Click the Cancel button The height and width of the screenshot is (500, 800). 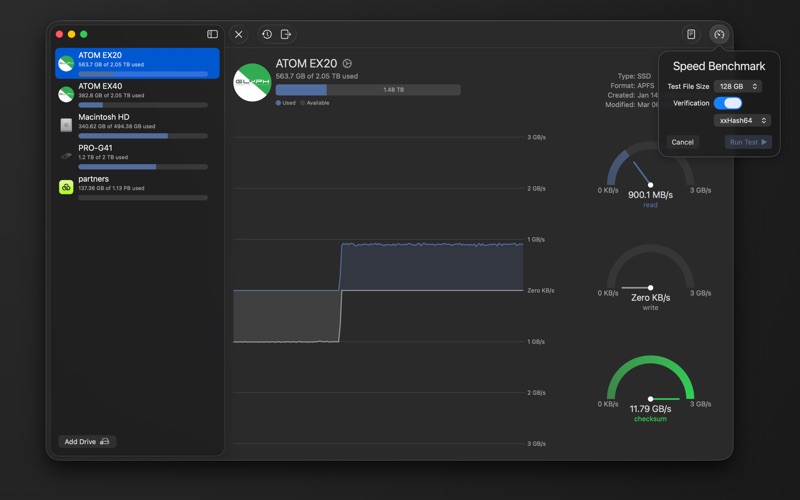click(x=682, y=142)
